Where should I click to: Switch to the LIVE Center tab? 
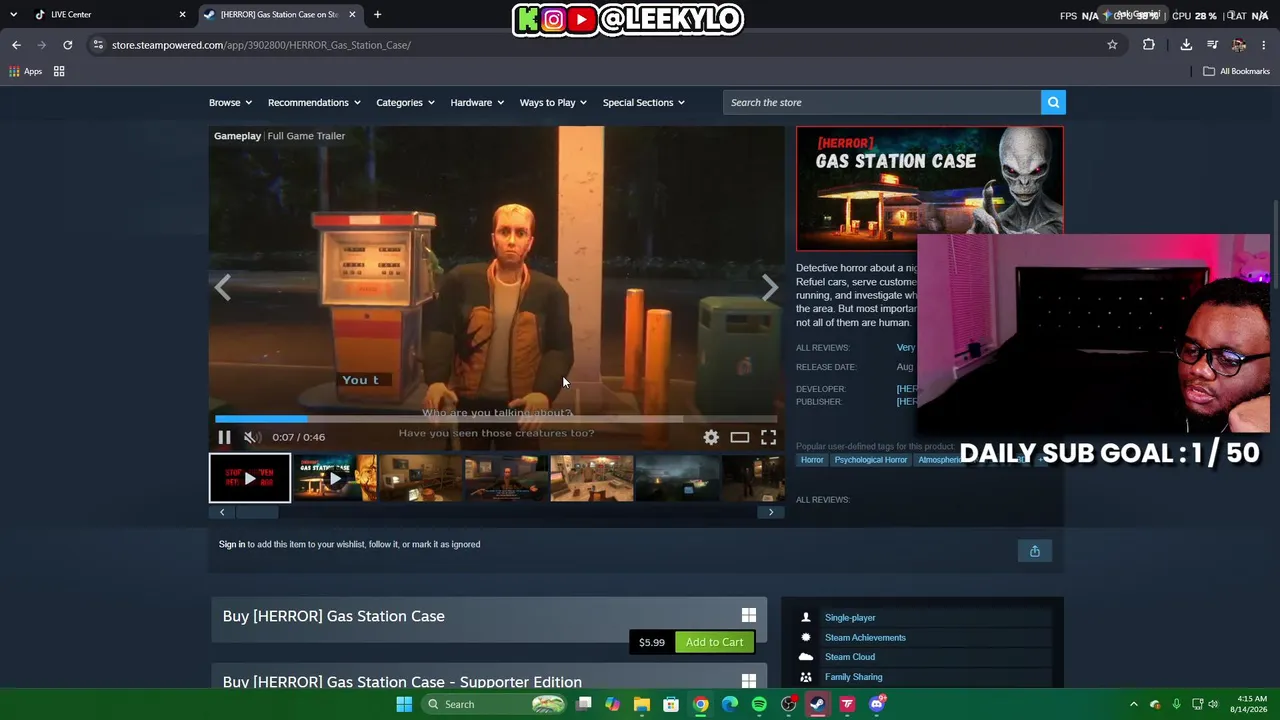(x=109, y=15)
